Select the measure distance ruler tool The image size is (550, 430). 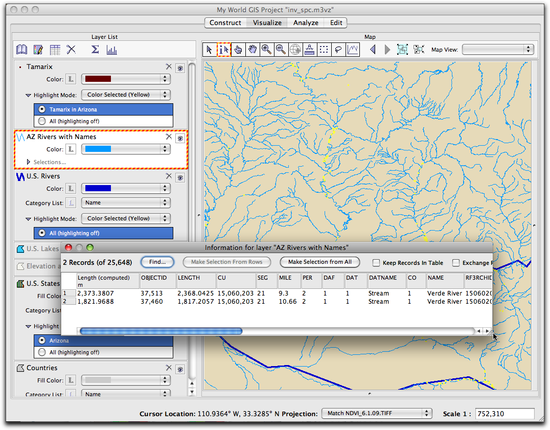(310, 49)
